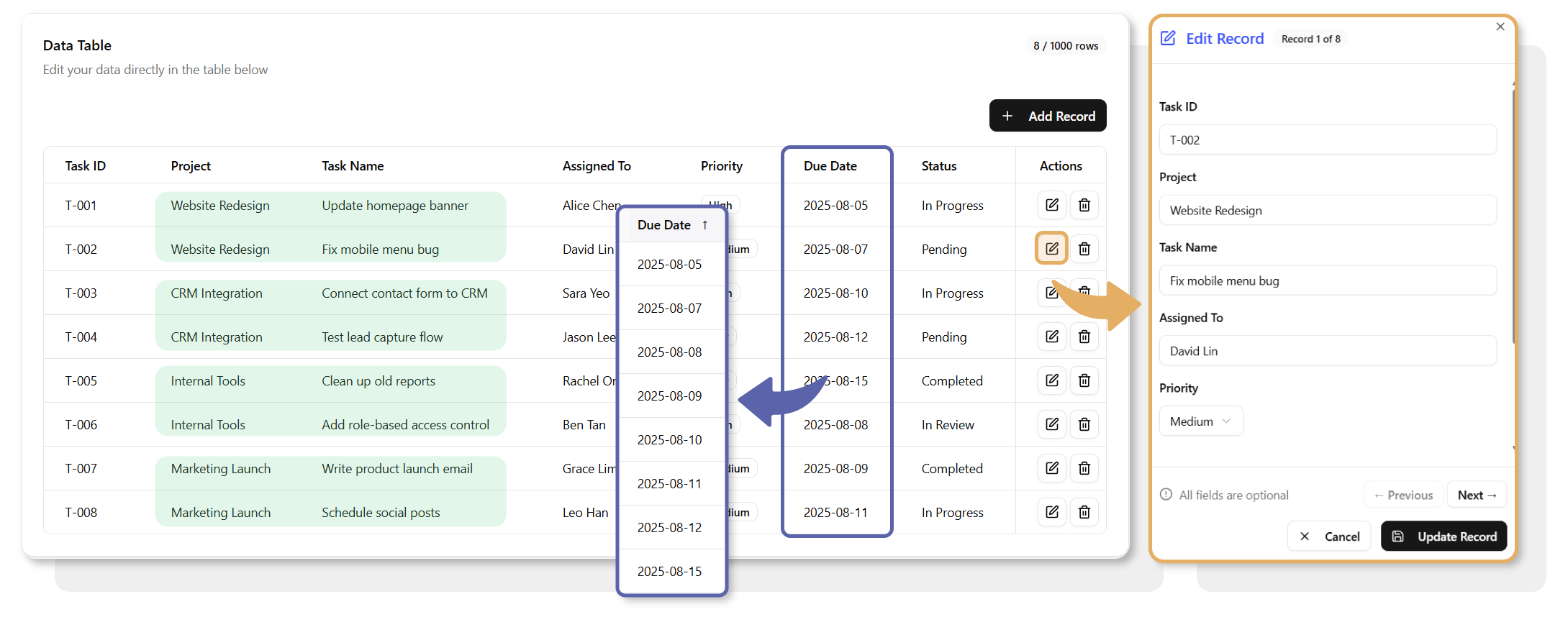Cancel the record edit

1329,536
